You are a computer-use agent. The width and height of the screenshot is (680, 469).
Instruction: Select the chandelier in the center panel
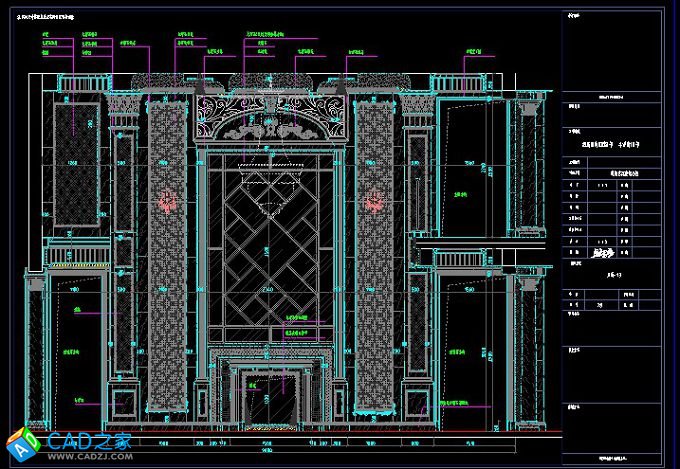click(x=272, y=186)
